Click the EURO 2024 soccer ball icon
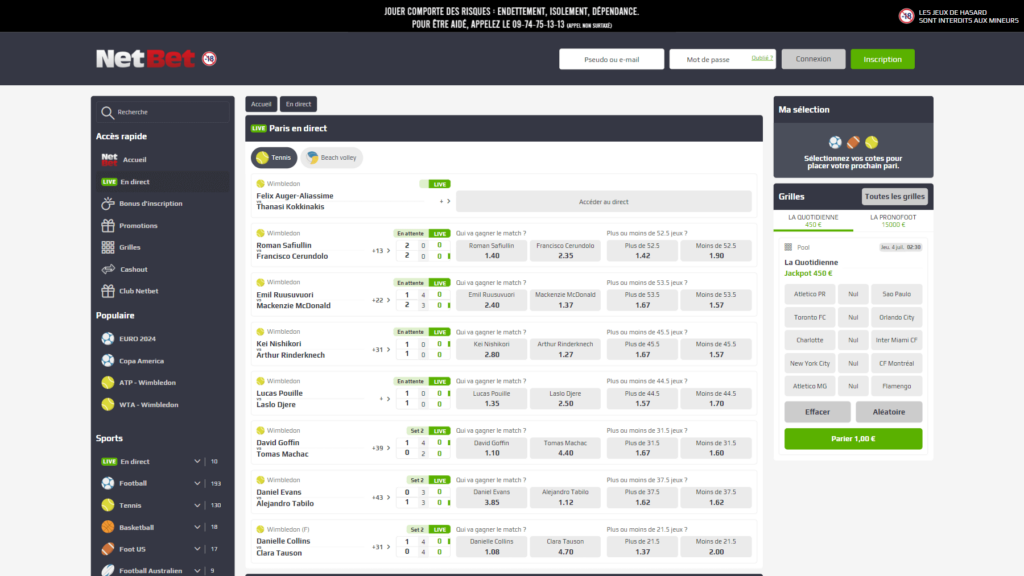Viewport: 1024px width, 576px height. [x=108, y=339]
